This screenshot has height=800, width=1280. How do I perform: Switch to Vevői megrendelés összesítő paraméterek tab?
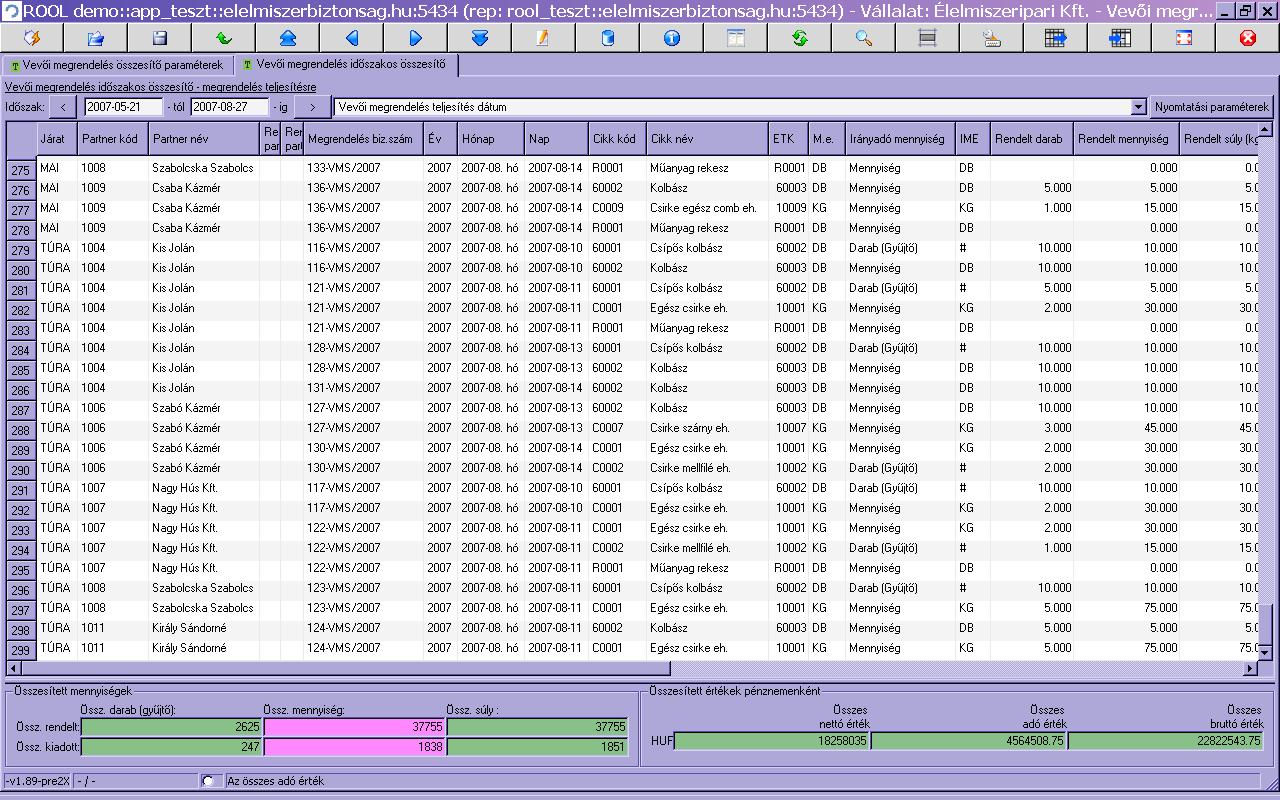[116, 65]
